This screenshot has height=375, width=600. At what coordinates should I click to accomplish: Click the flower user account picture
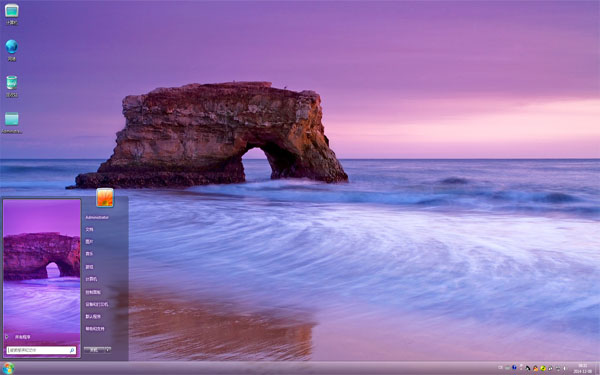point(105,197)
